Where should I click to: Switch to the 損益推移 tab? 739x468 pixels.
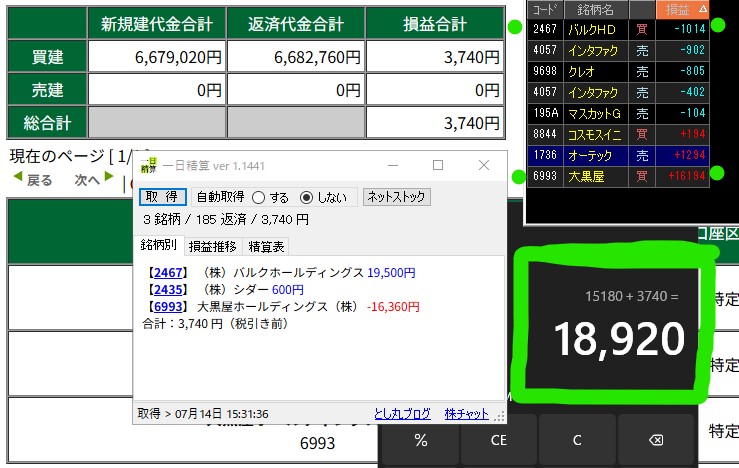click(213, 246)
